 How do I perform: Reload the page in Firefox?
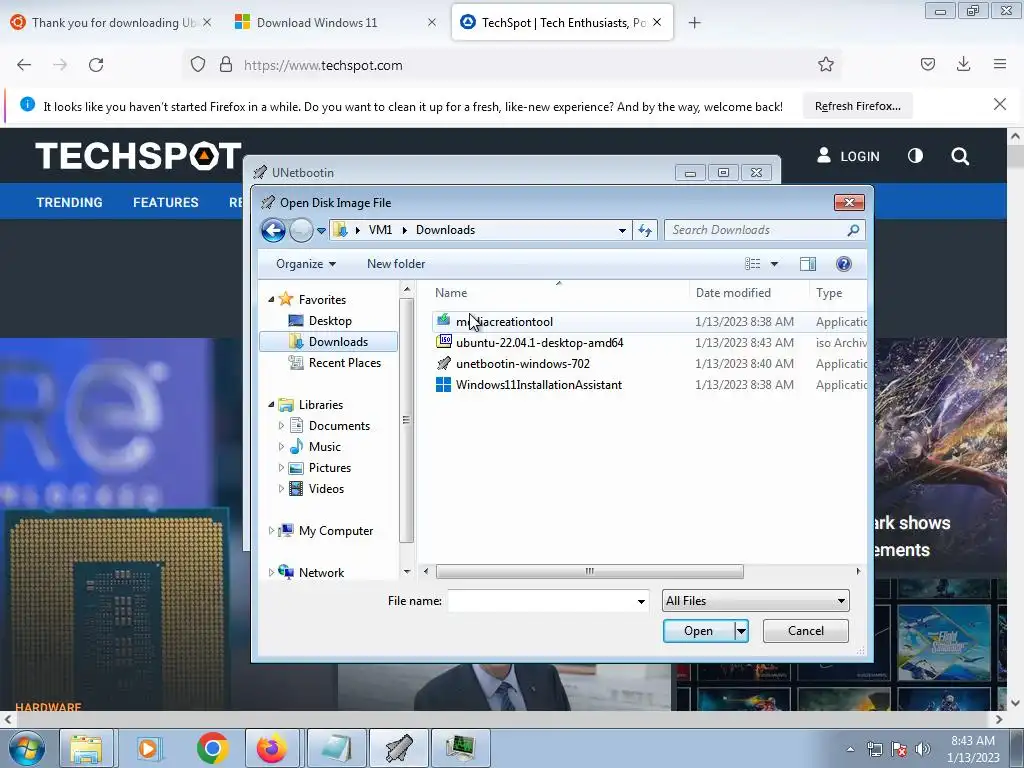tap(96, 65)
